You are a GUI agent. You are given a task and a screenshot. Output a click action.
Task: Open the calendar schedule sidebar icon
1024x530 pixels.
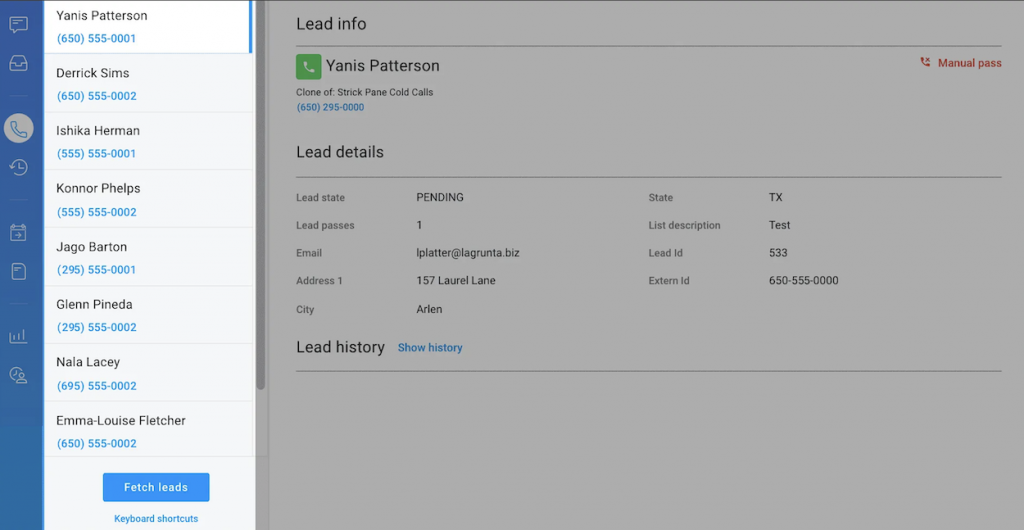click(18, 233)
